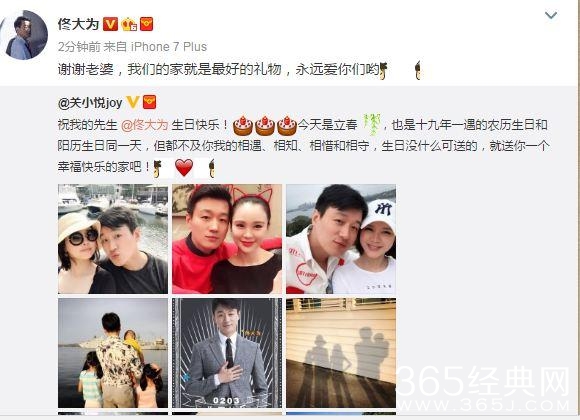Open the @关小悦joy reposted author link
The width and height of the screenshot is (580, 420).
click(x=90, y=103)
